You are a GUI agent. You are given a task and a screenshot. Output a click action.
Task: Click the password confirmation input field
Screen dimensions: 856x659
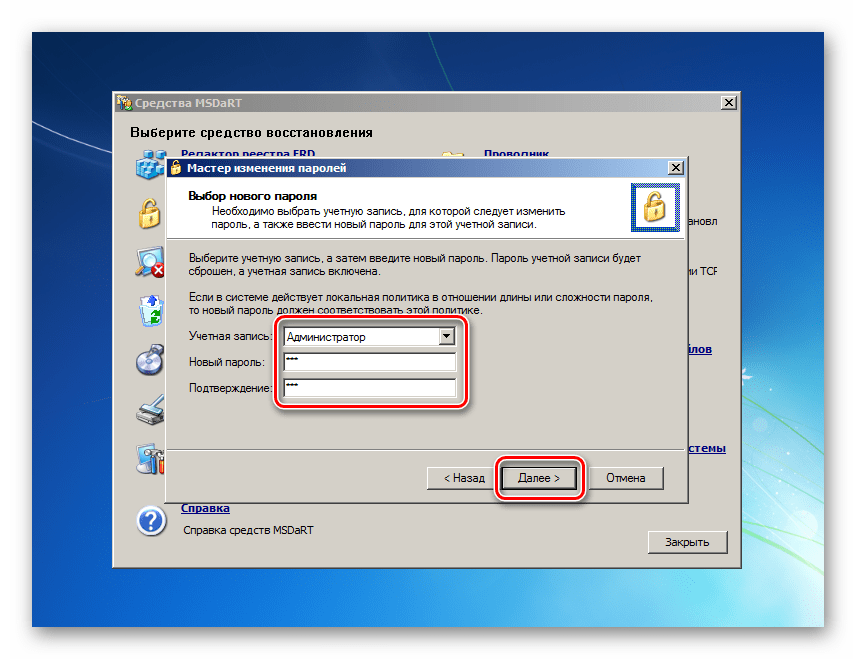click(x=370, y=388)
